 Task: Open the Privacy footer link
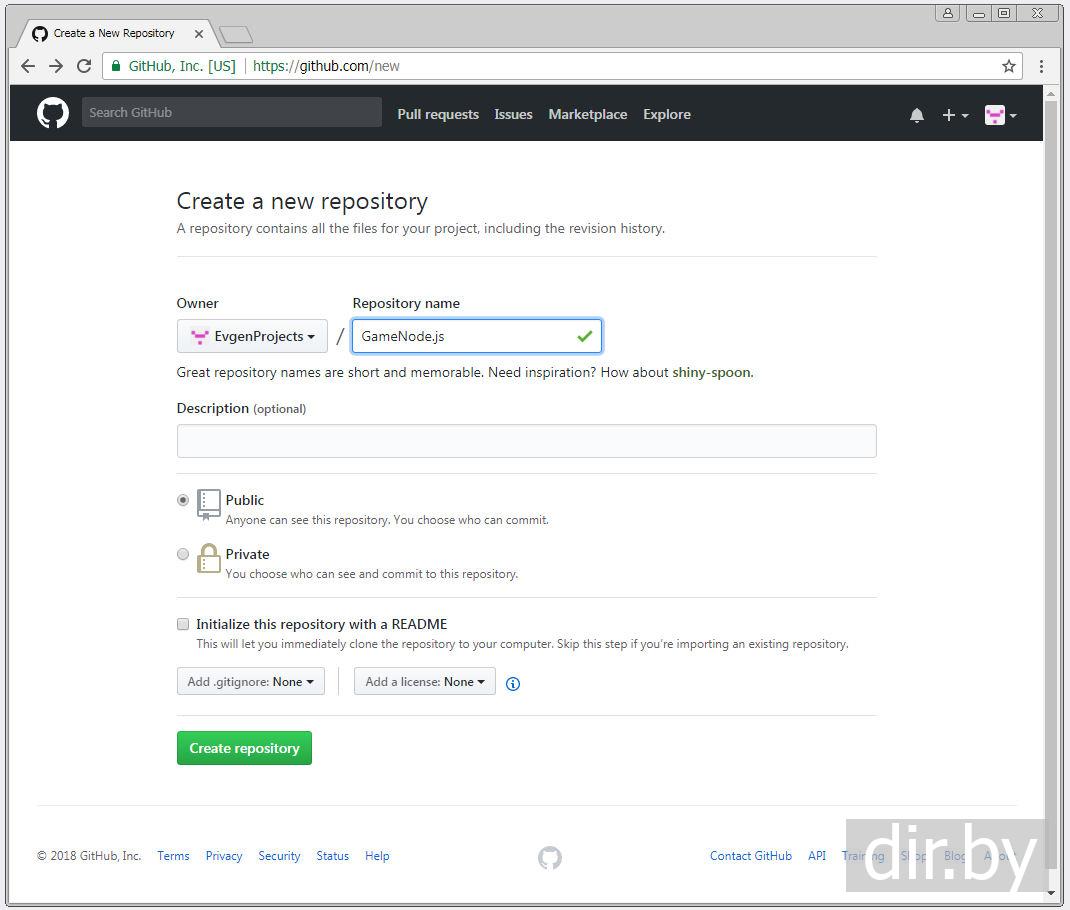[x=224, y=856]
